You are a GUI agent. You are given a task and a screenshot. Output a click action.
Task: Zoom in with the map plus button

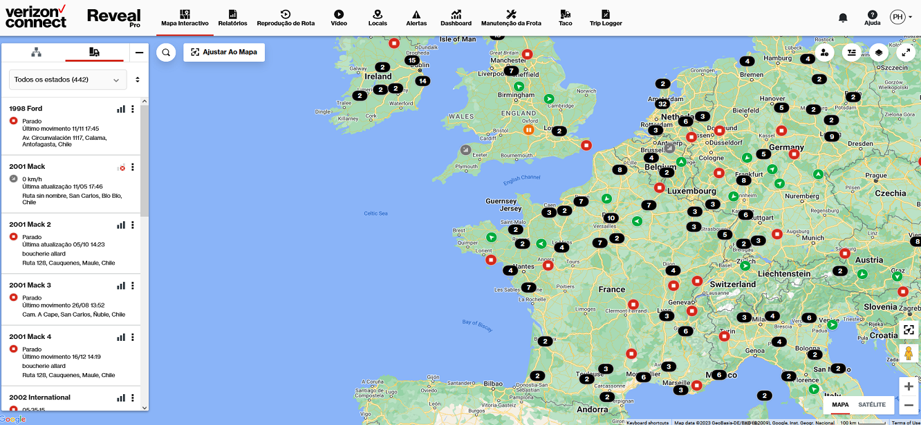point(909,386)
